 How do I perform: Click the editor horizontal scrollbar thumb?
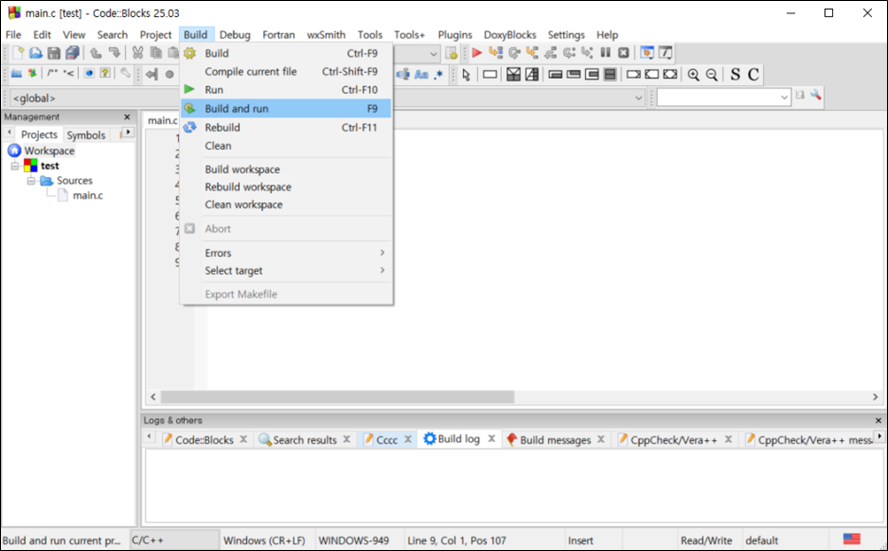pos(338,397)
